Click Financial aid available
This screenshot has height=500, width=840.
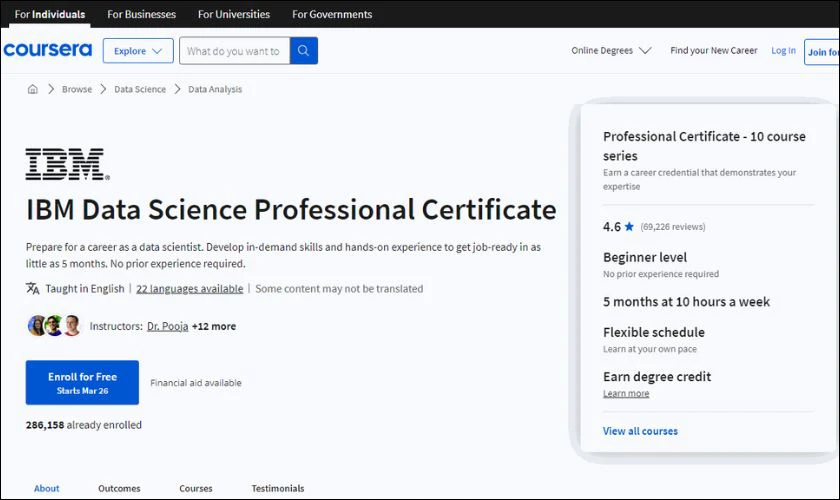point(196,383)
